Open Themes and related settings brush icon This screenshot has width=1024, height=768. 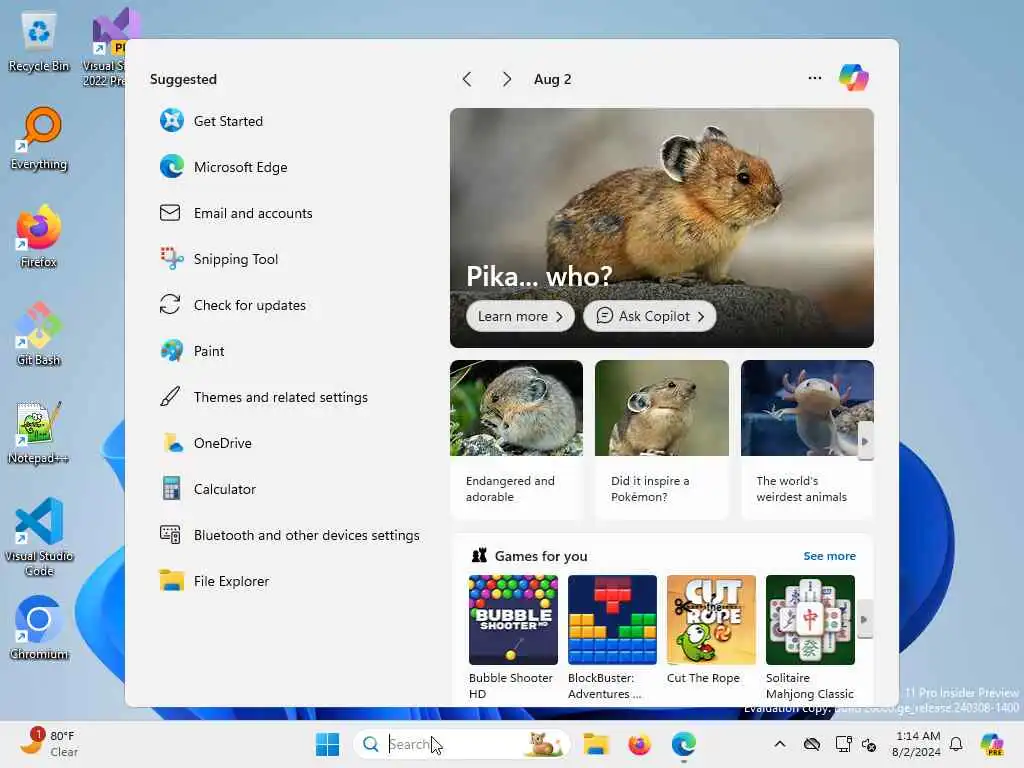pyautogui.click(x=170, y=396)
